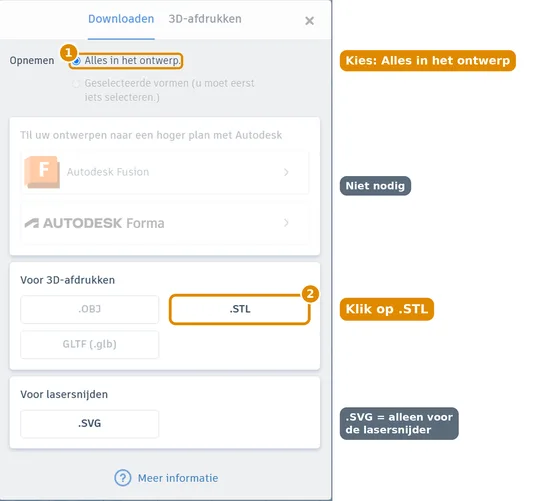Export as GLTF (.glb) file
This screenshot has width=542, height=501.
tap(90, 344)
